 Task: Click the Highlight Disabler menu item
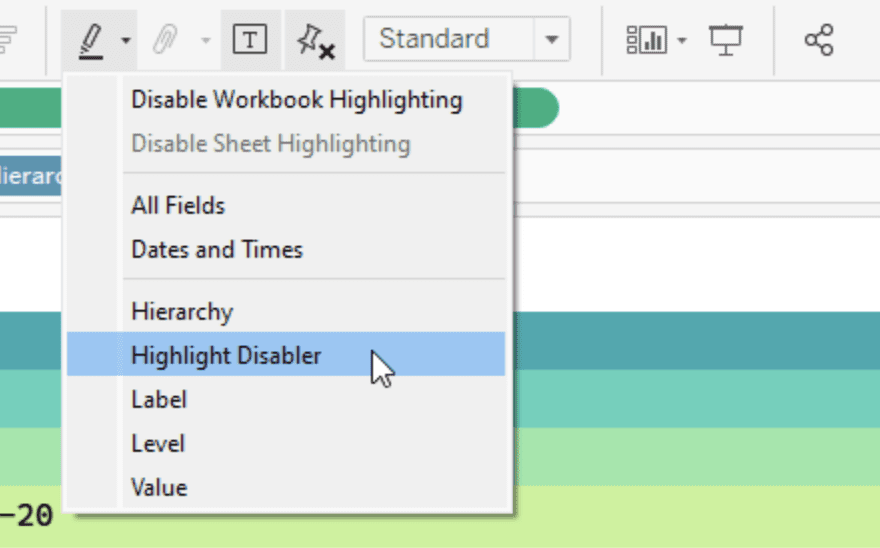pos(226,355)
